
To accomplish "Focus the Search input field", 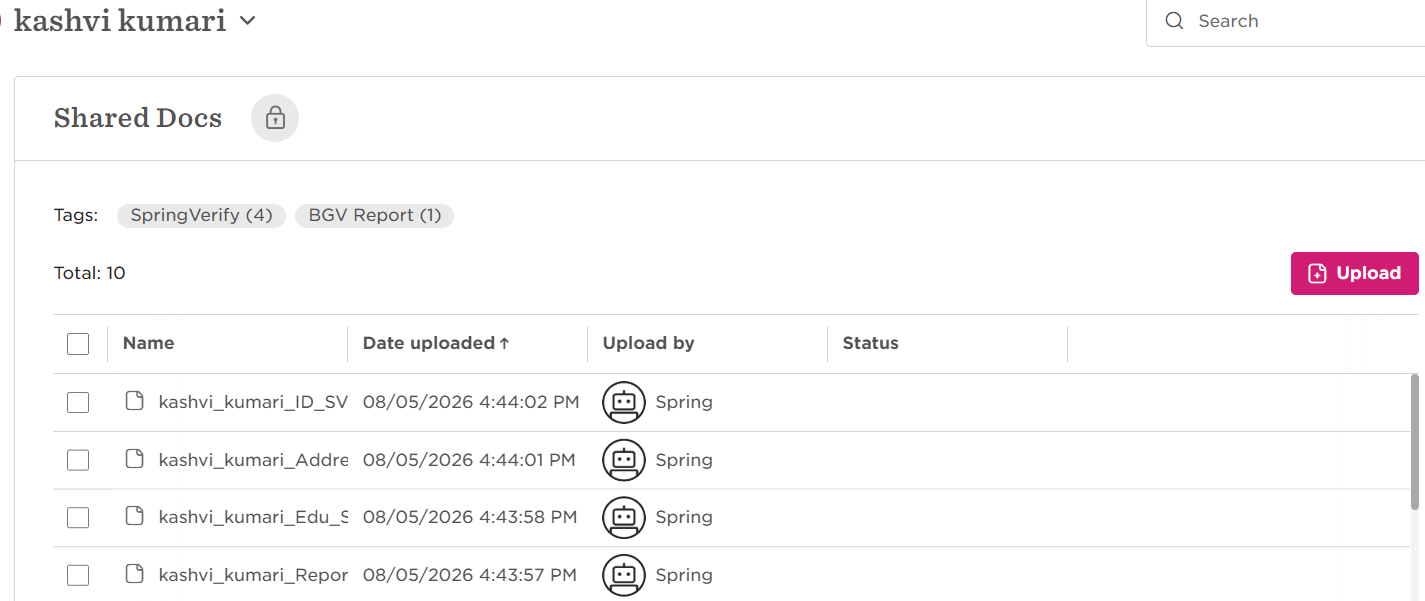I will [x=1305, y=21].
